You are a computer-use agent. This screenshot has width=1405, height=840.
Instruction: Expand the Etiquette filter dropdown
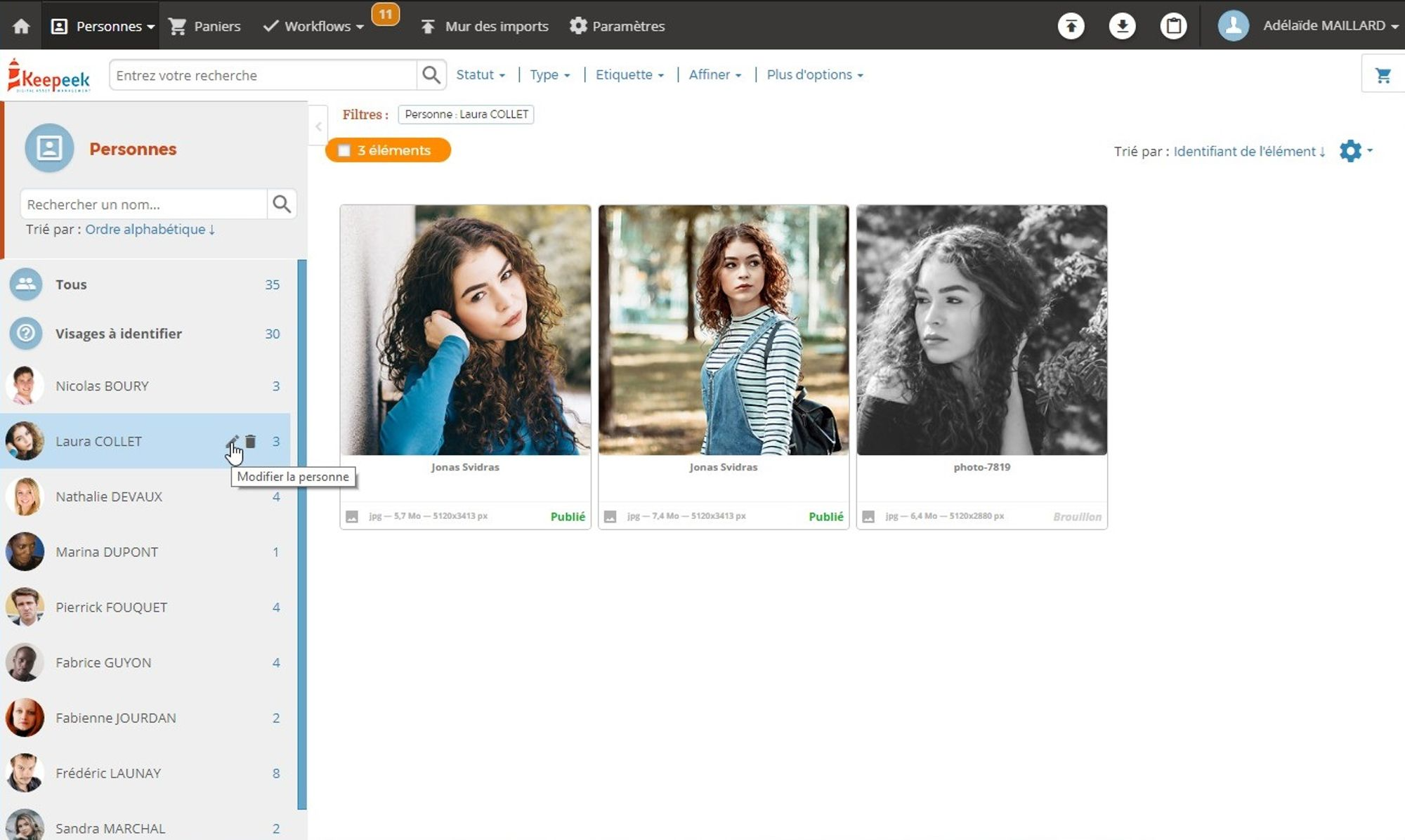pyautogui.click(x=629, y=74)
